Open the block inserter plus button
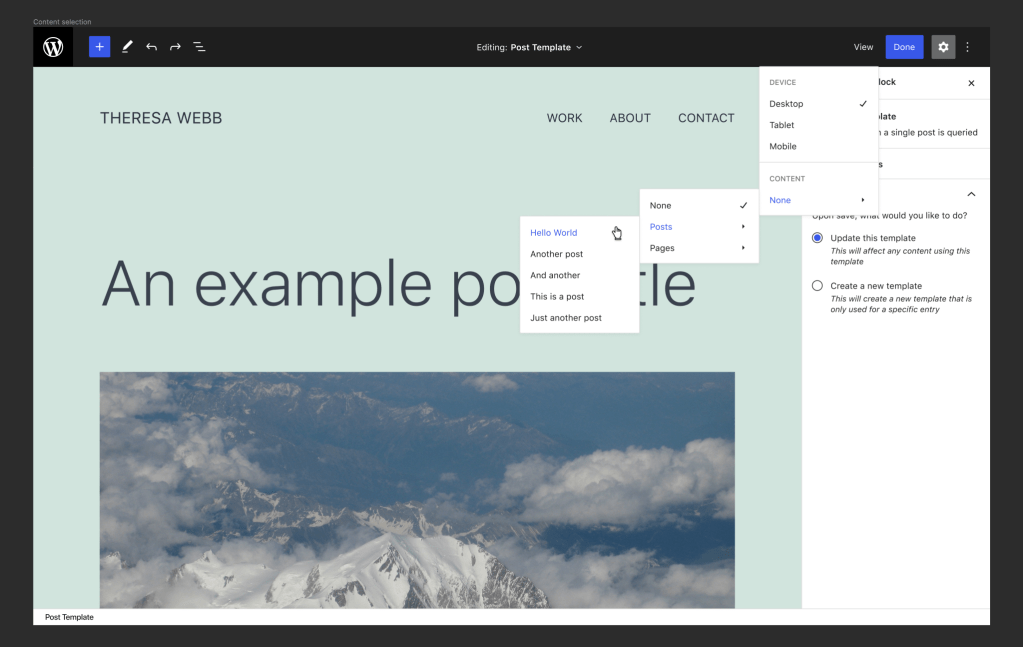Image resolution: width=1023 pixels, height=647 pixels. pyautogui.click(x=99, y=47)
